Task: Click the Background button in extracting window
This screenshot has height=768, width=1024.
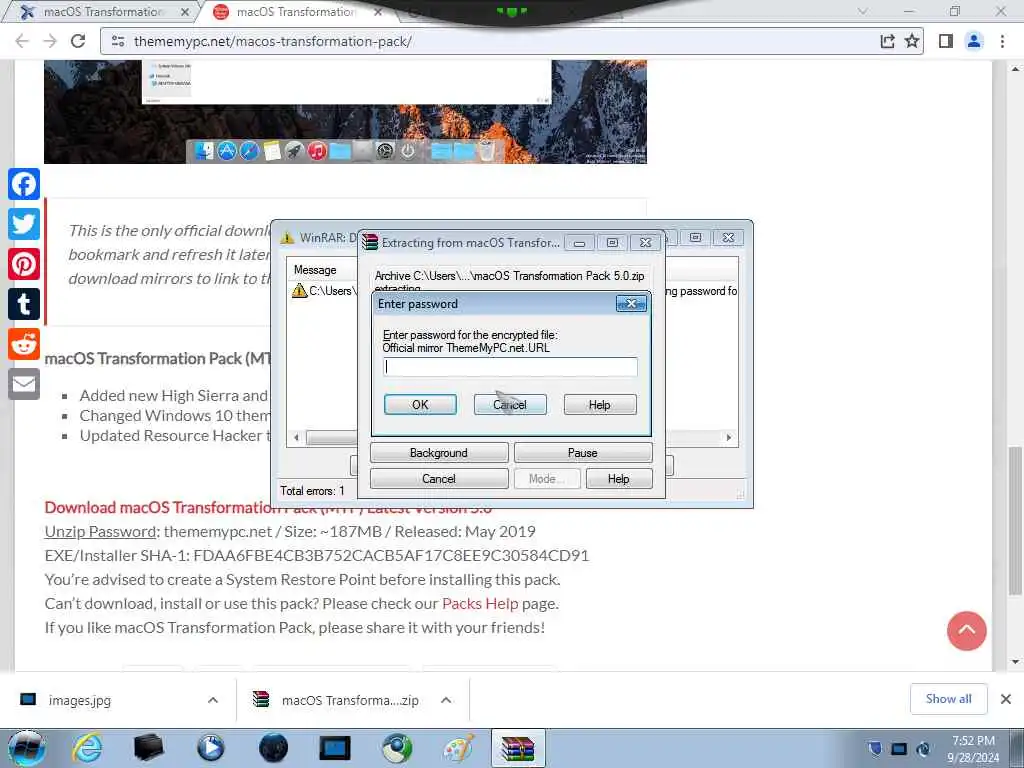Action: tap(439, 453)
